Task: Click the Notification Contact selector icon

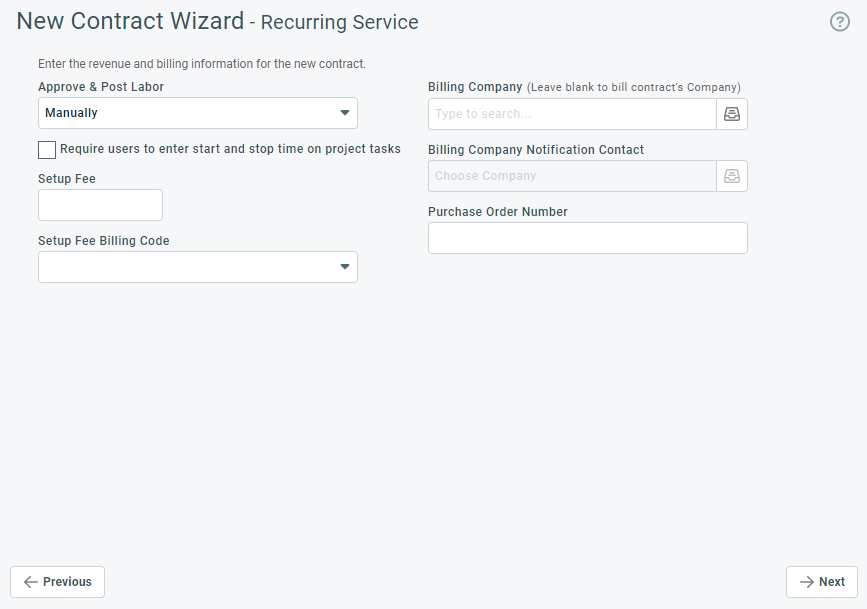Action: pos(732,176)
